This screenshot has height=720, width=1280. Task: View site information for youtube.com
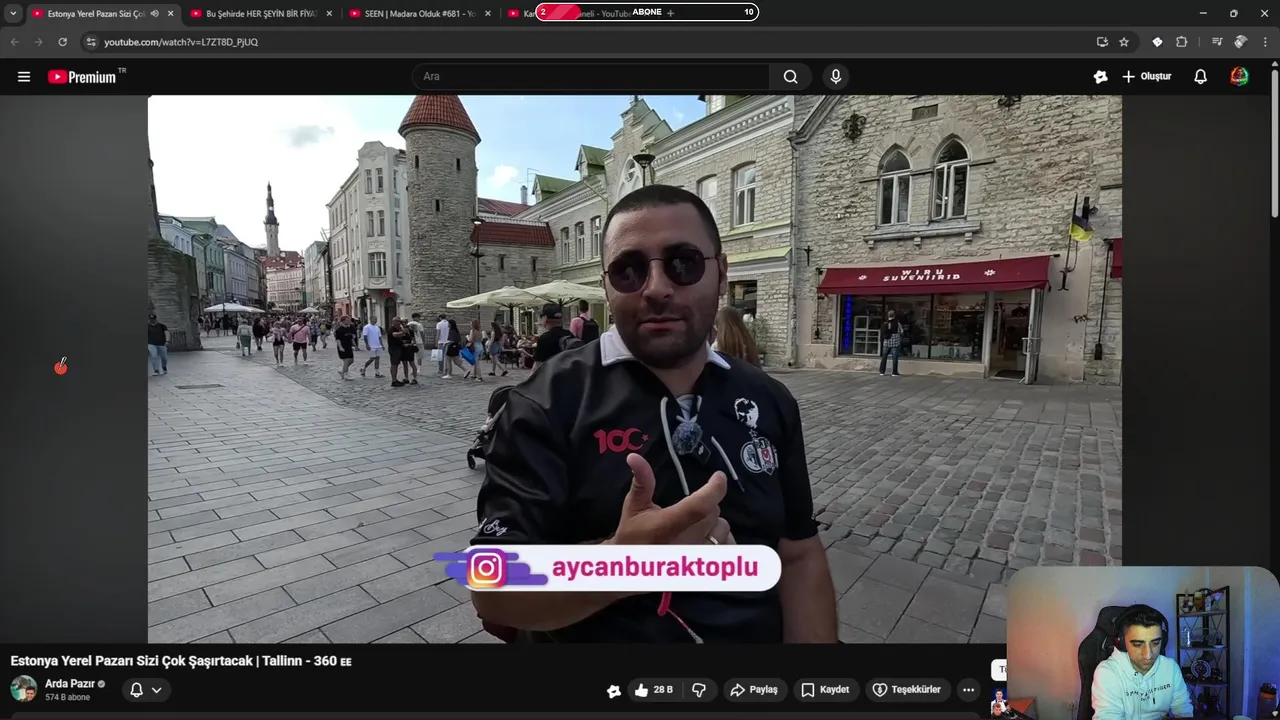tap(91, 42)
